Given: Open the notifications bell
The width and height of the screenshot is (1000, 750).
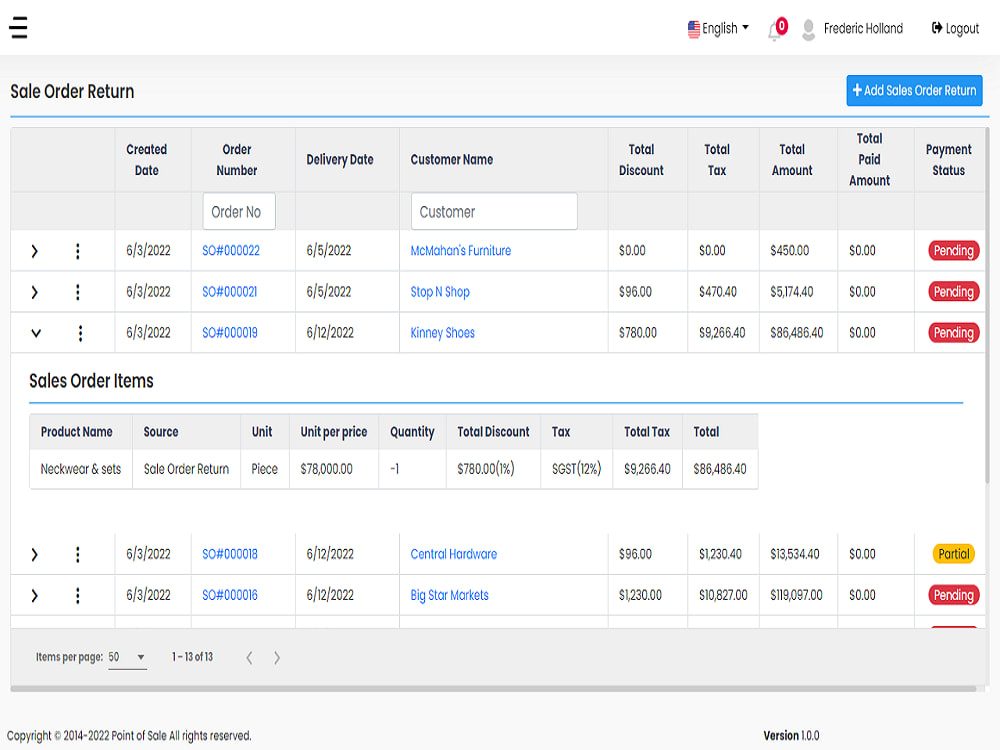Looking at the screenshot, I should (x=775, y=30).
